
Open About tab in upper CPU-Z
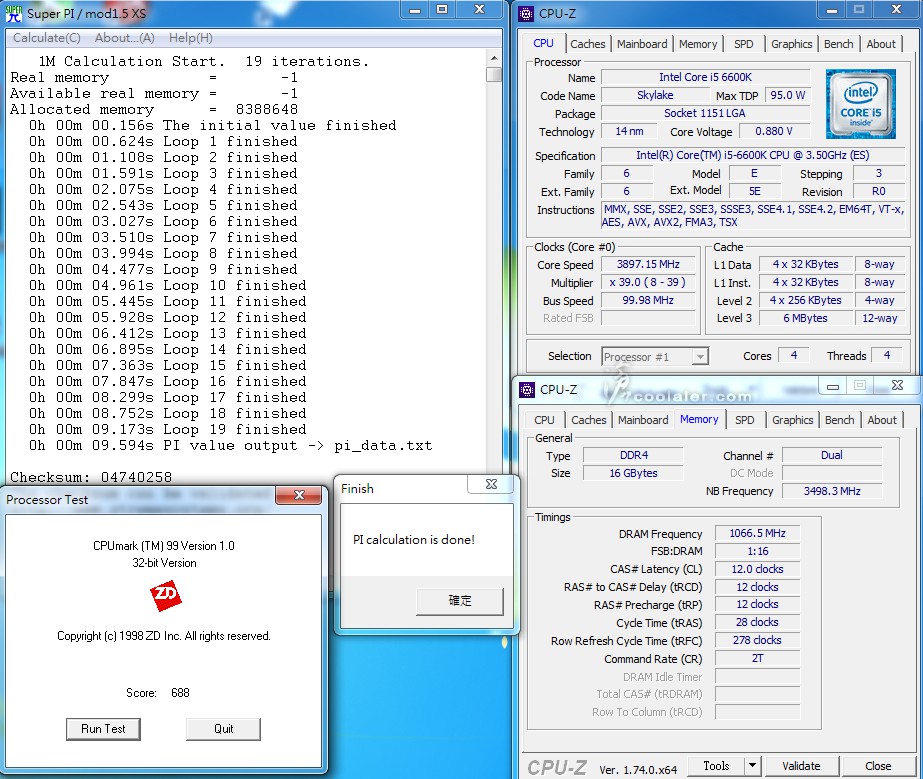coord(881,44)
